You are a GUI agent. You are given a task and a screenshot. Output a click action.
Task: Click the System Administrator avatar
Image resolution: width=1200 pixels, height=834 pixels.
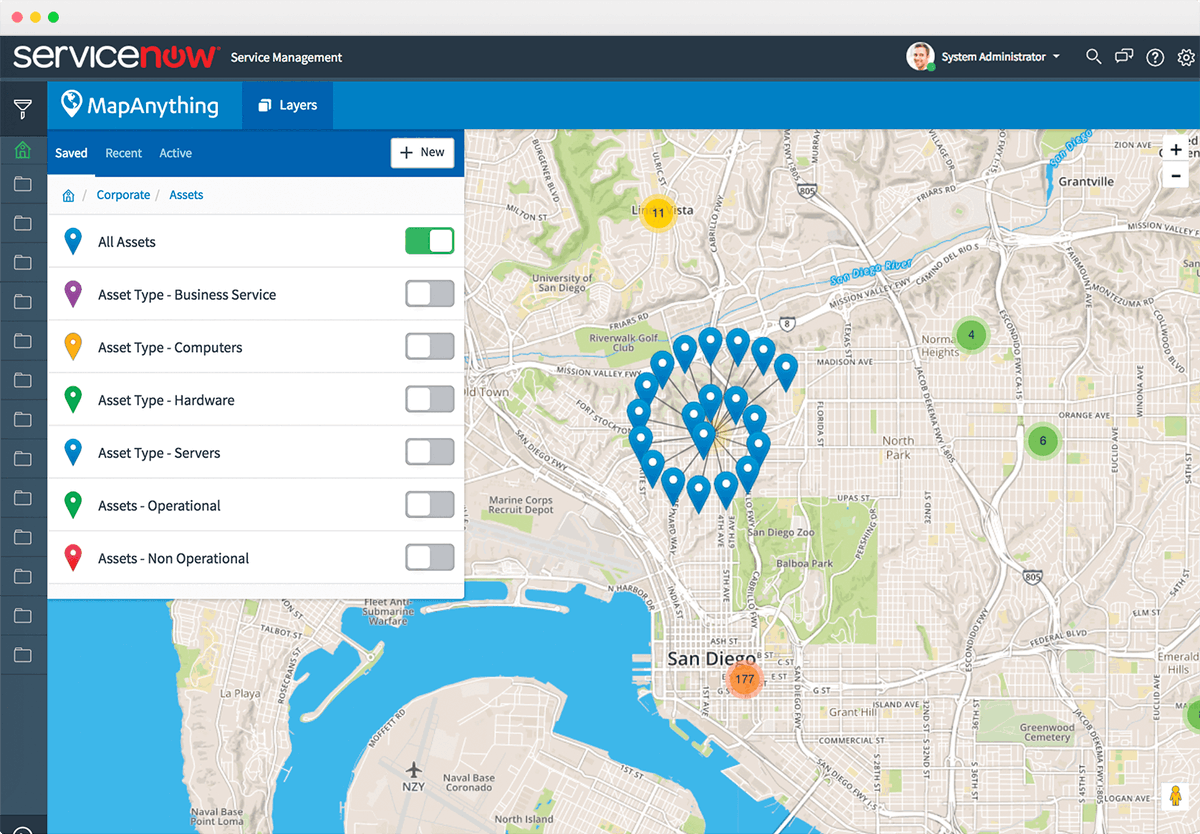pos(920,56)
